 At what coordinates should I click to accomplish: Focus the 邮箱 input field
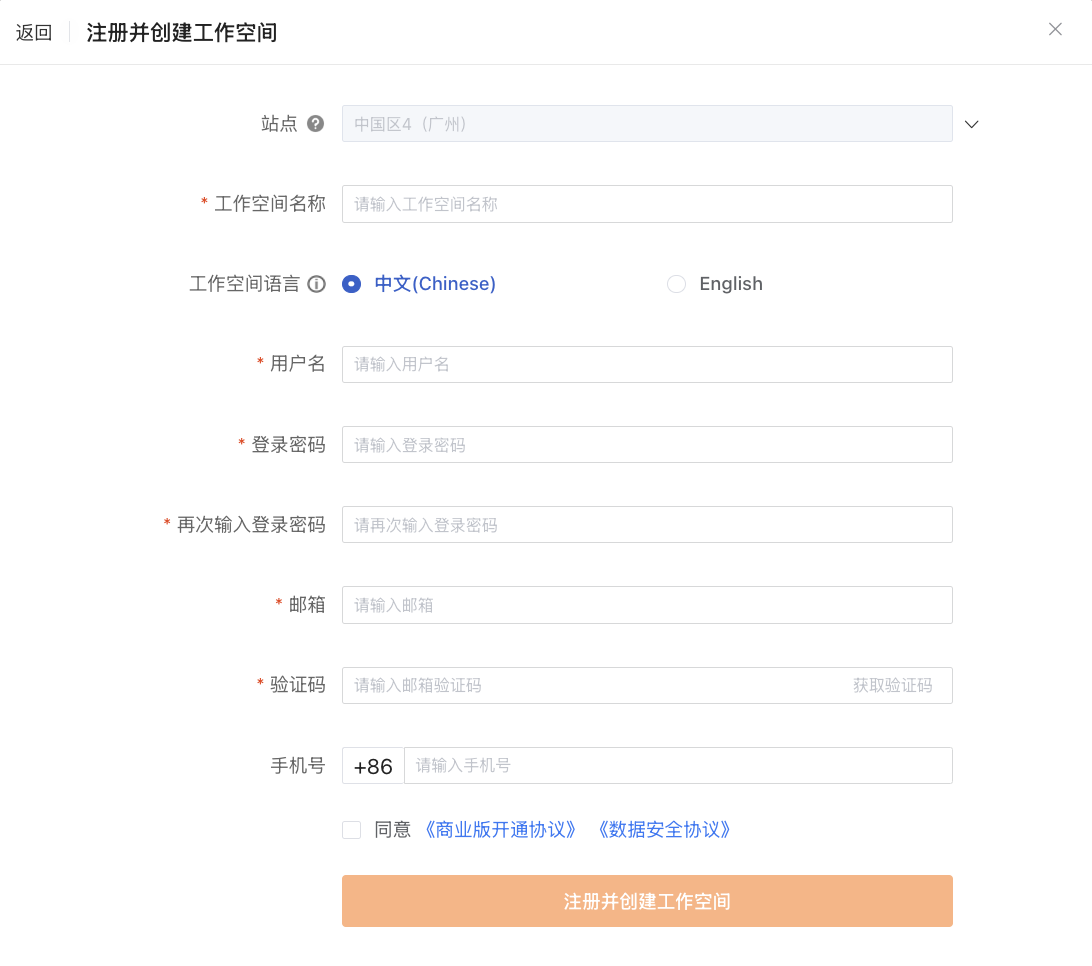coord(647,605)
